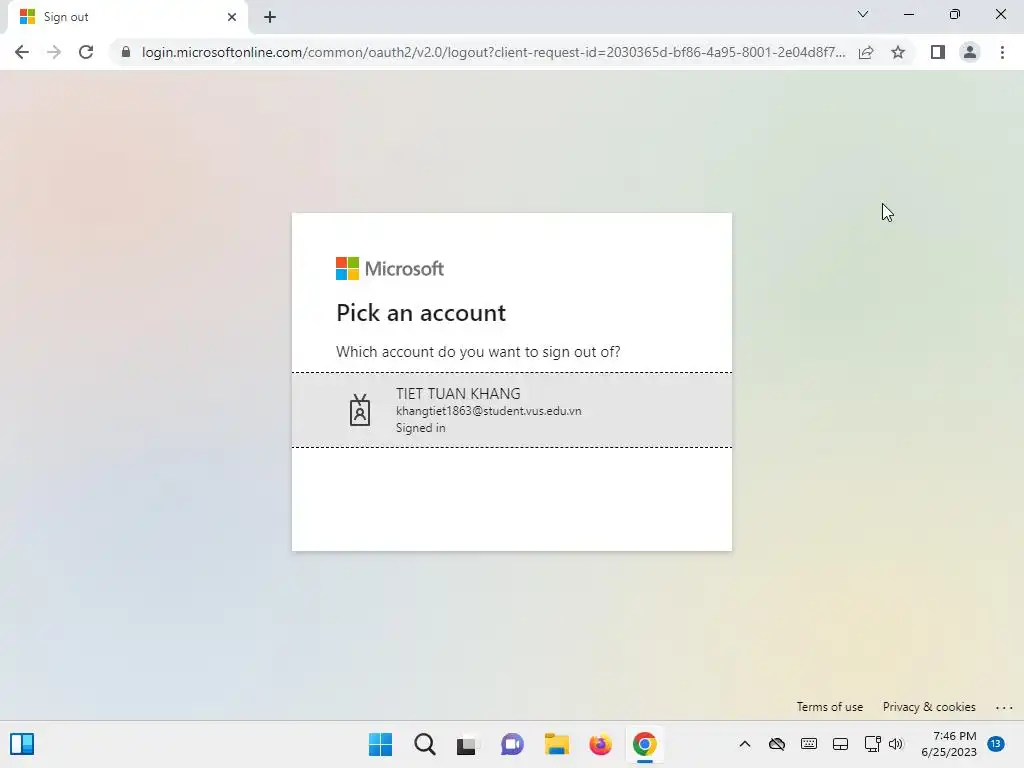Minimize the Chrome window

pos(908,14)
